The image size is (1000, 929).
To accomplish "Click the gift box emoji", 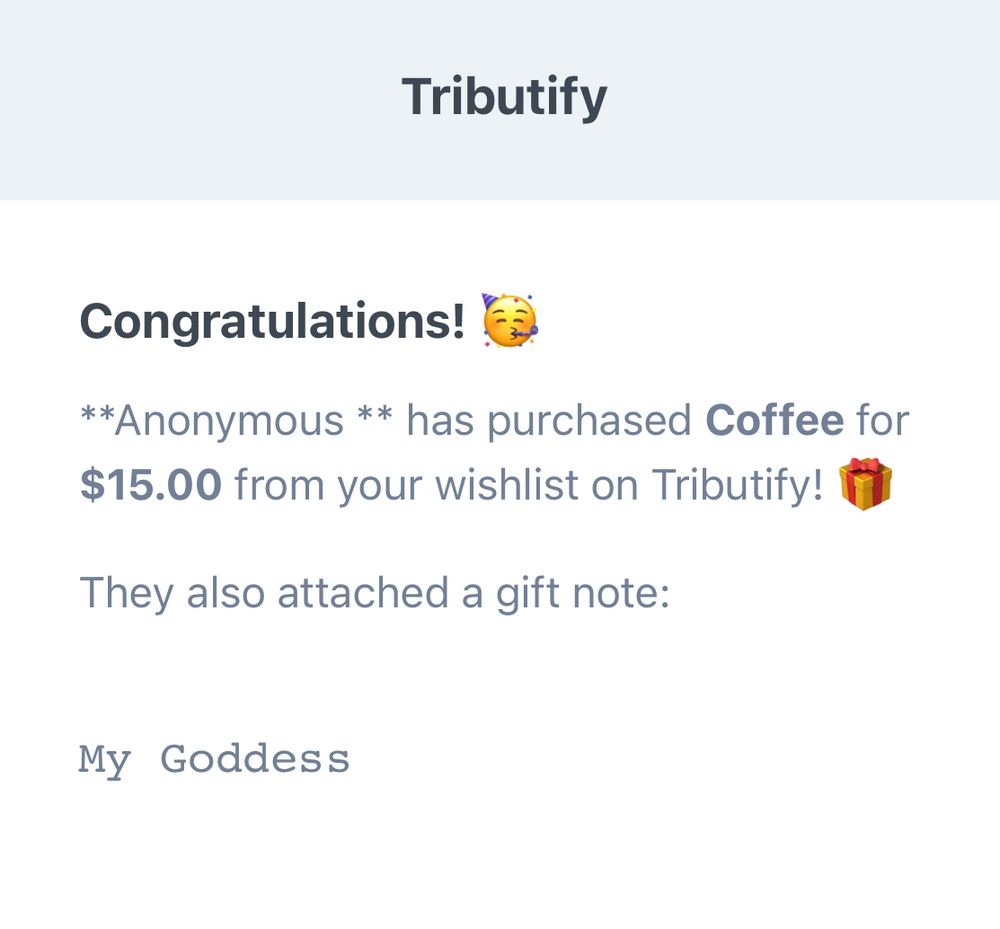I will coord(865,484).
